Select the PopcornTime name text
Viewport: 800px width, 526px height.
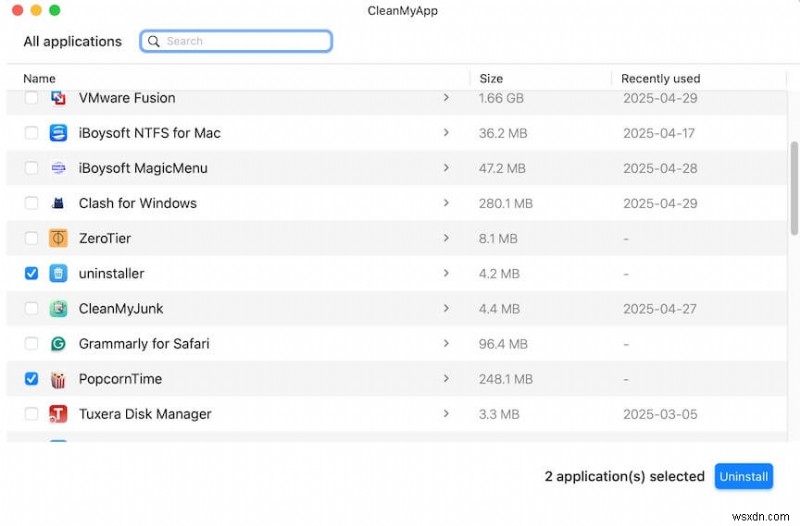click(120, 379)
